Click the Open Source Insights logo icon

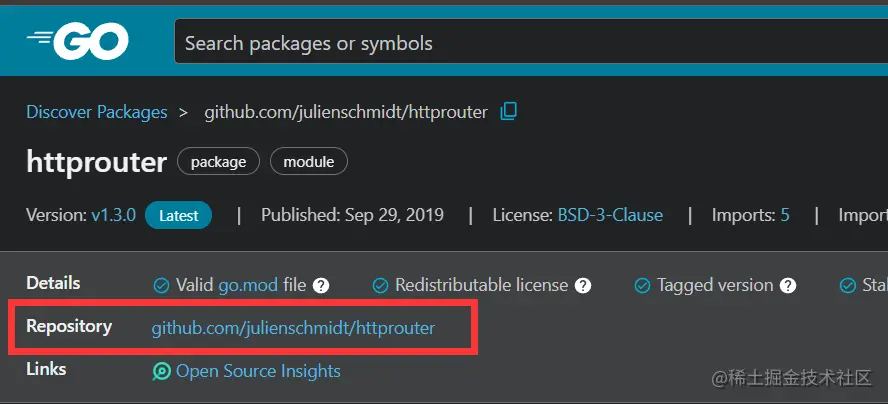tap(161, 372)
